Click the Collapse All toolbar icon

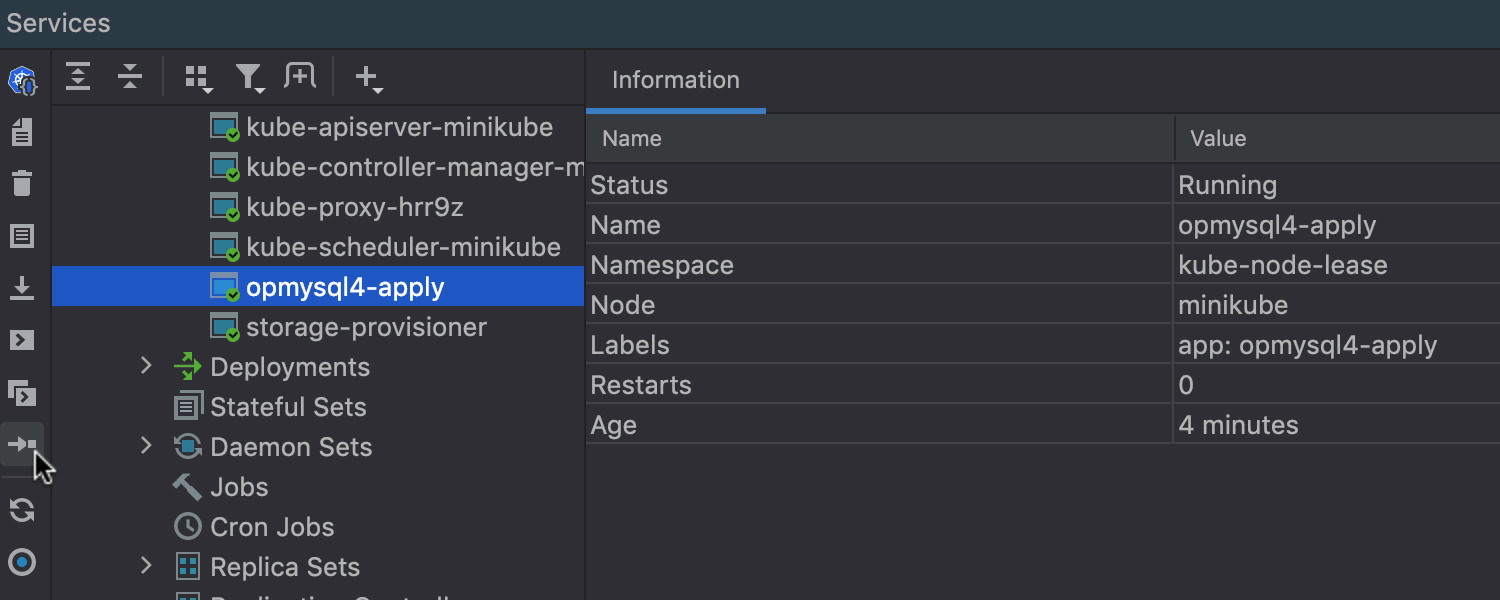[130, 77]
